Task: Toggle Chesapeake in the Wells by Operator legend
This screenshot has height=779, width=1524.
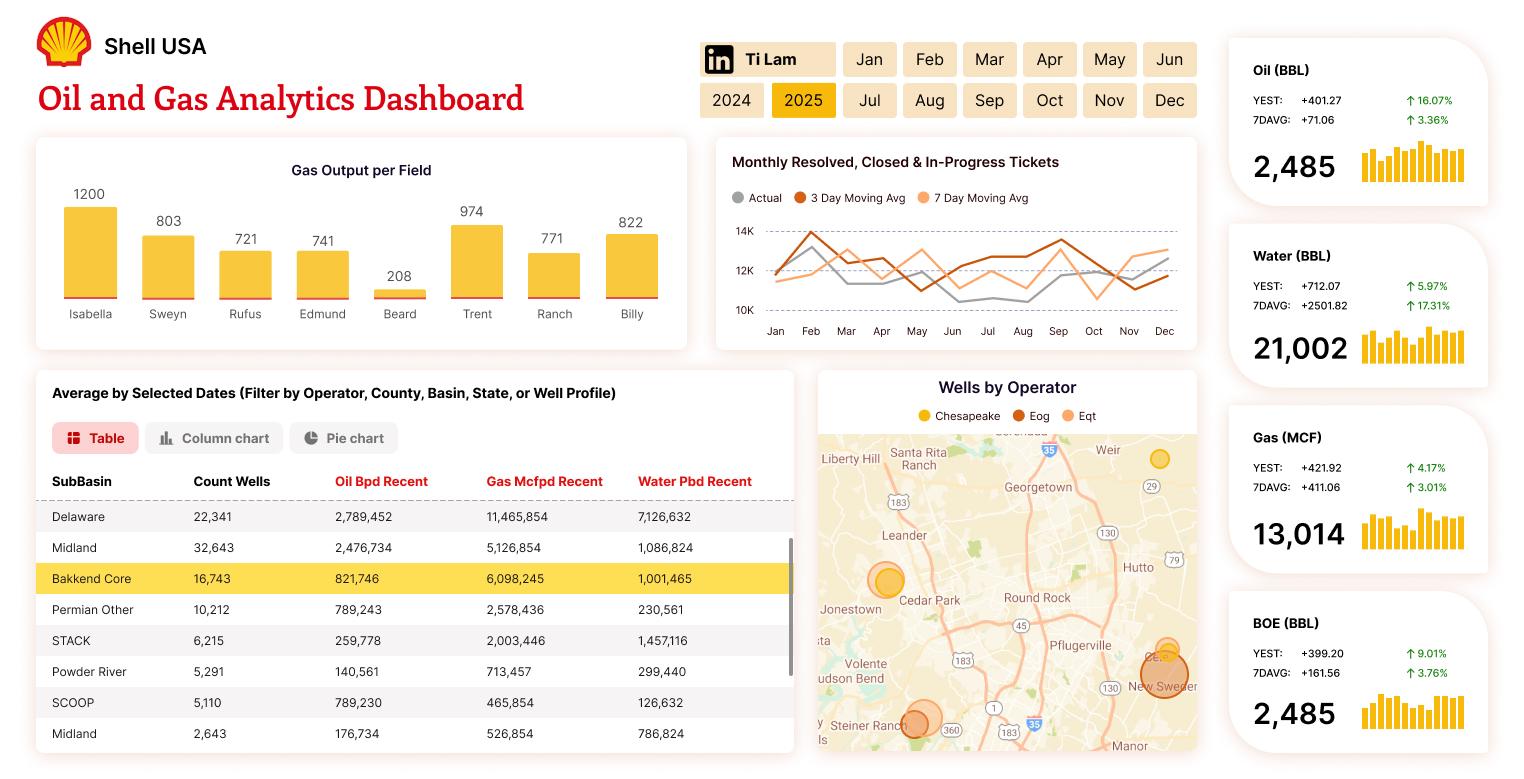Action: coord(958,415)
